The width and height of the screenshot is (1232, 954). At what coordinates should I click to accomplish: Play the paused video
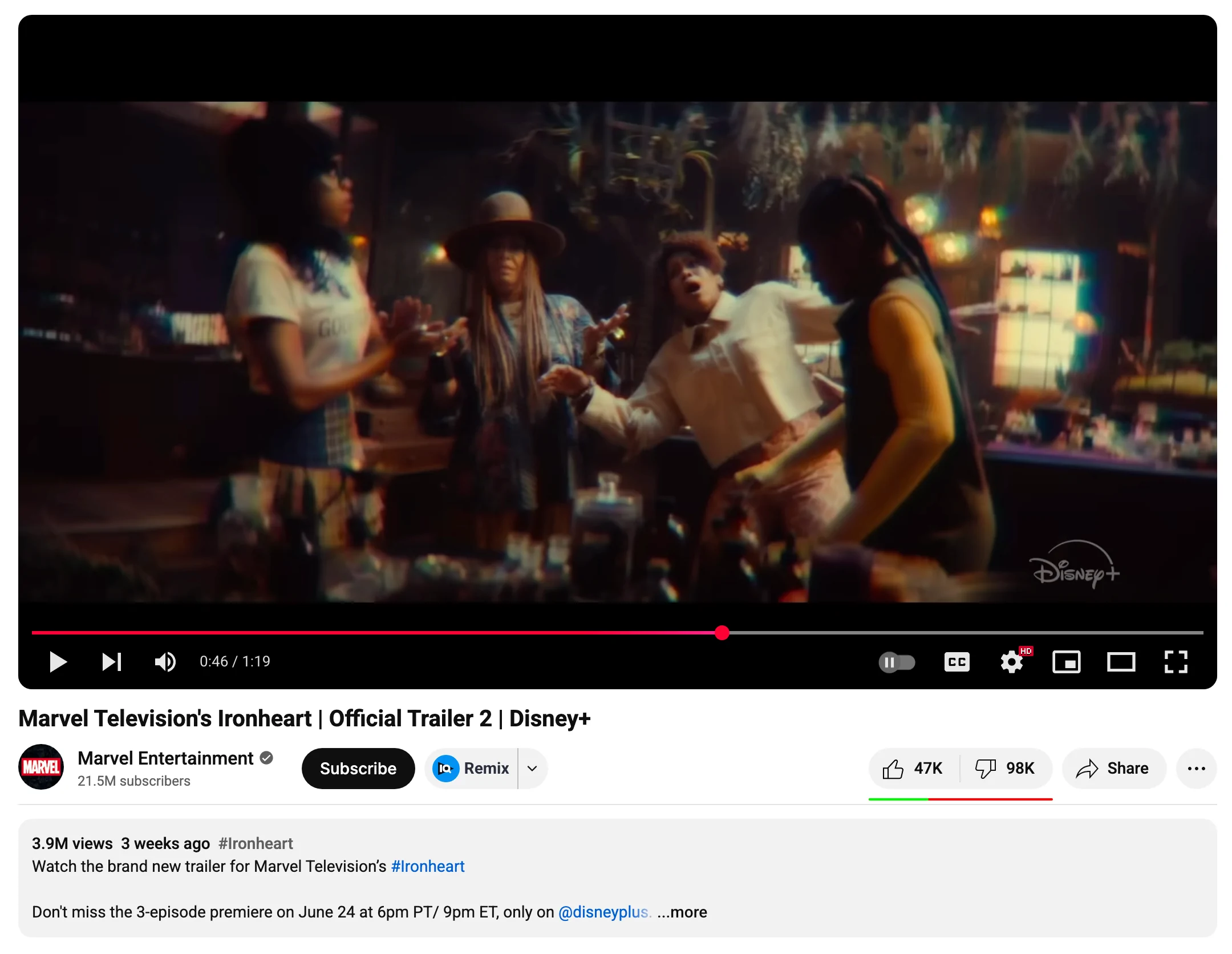(x=58, y=662)
